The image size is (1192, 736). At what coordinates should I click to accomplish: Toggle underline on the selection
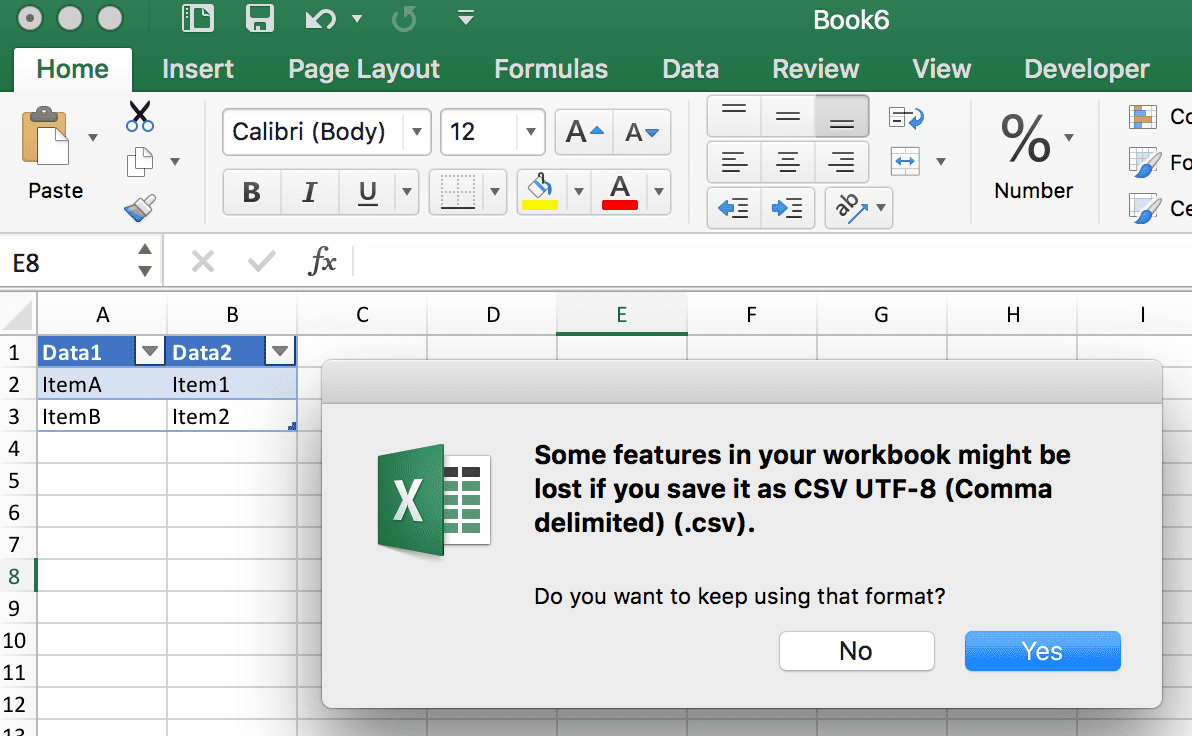366,192
